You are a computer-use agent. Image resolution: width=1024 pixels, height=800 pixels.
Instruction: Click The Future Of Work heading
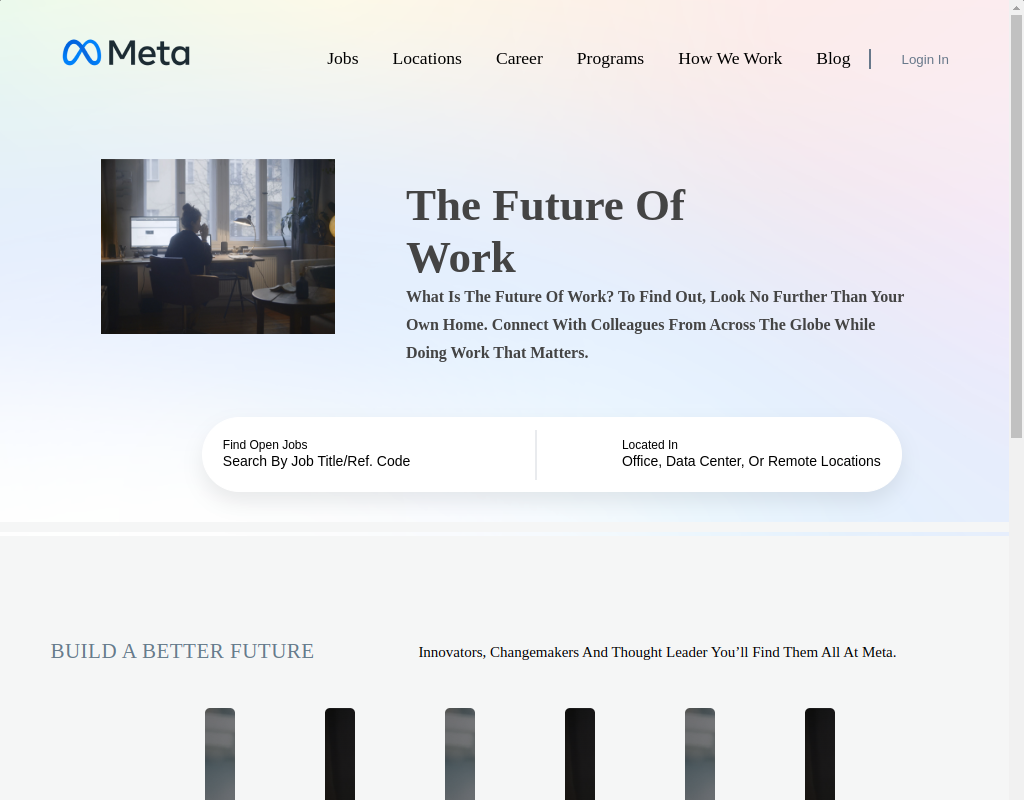(545, 231)
